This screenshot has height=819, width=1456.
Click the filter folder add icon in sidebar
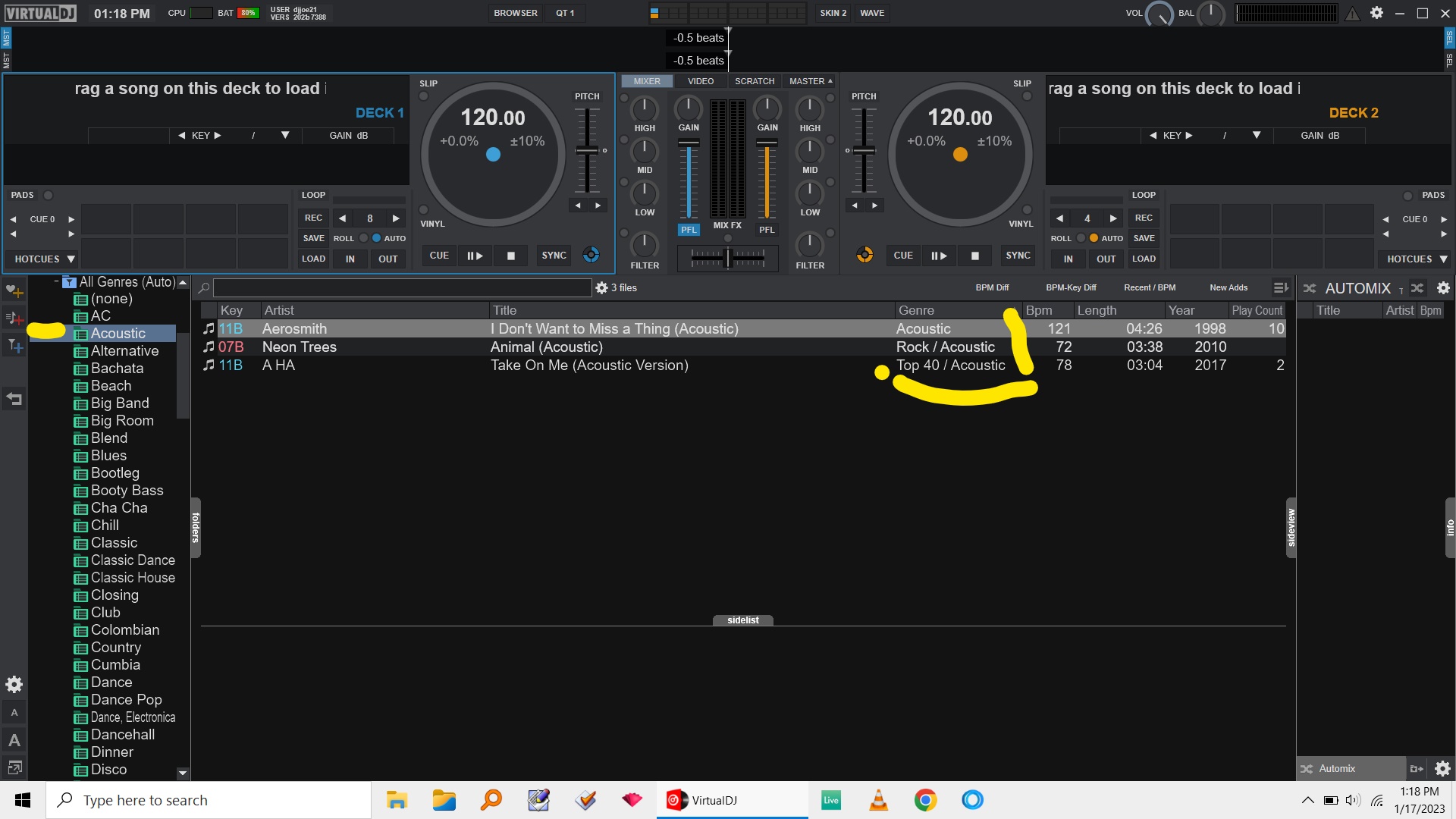tap(14, 346)
